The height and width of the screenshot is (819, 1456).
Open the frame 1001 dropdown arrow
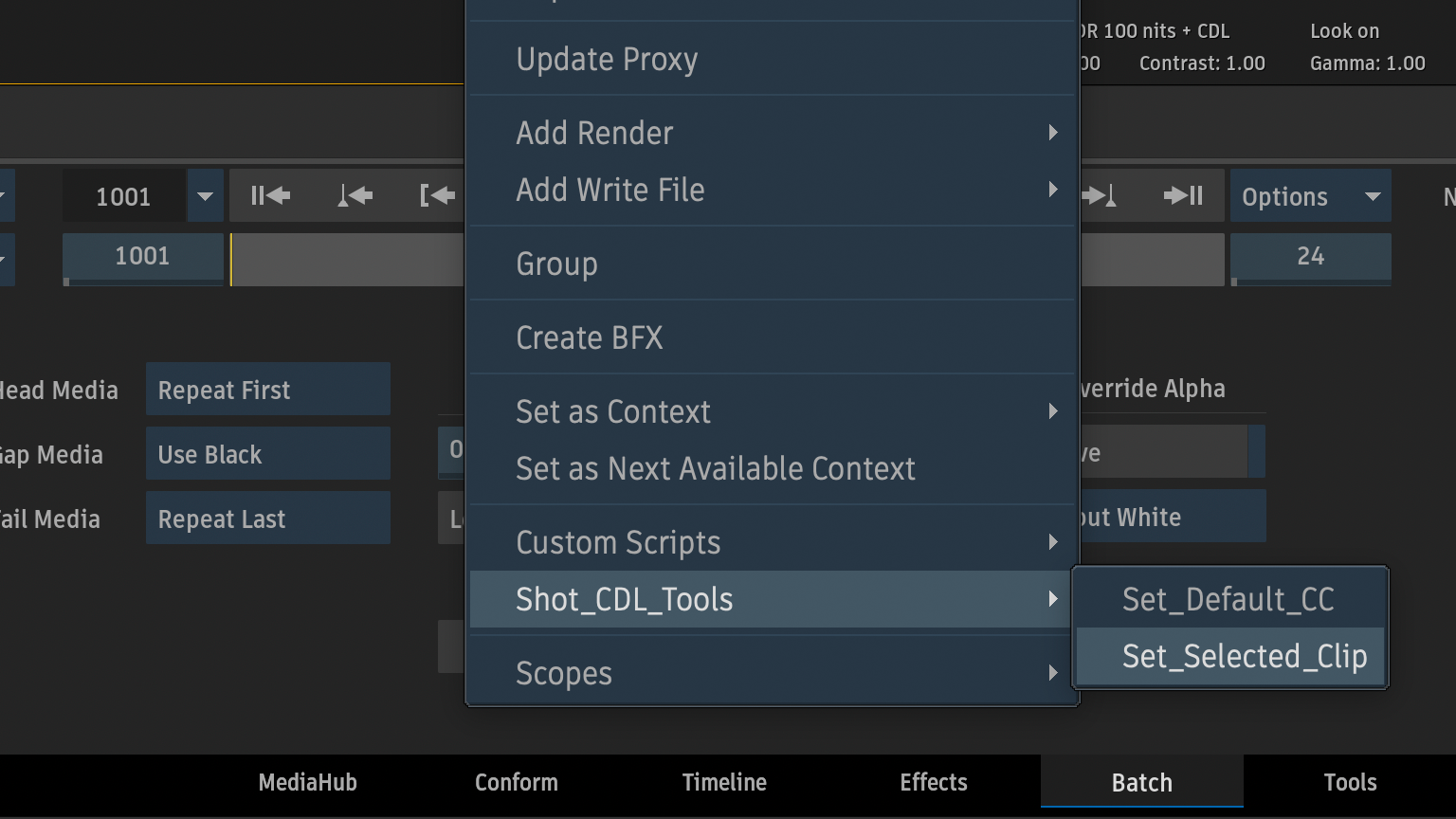(x=205, y=196)
